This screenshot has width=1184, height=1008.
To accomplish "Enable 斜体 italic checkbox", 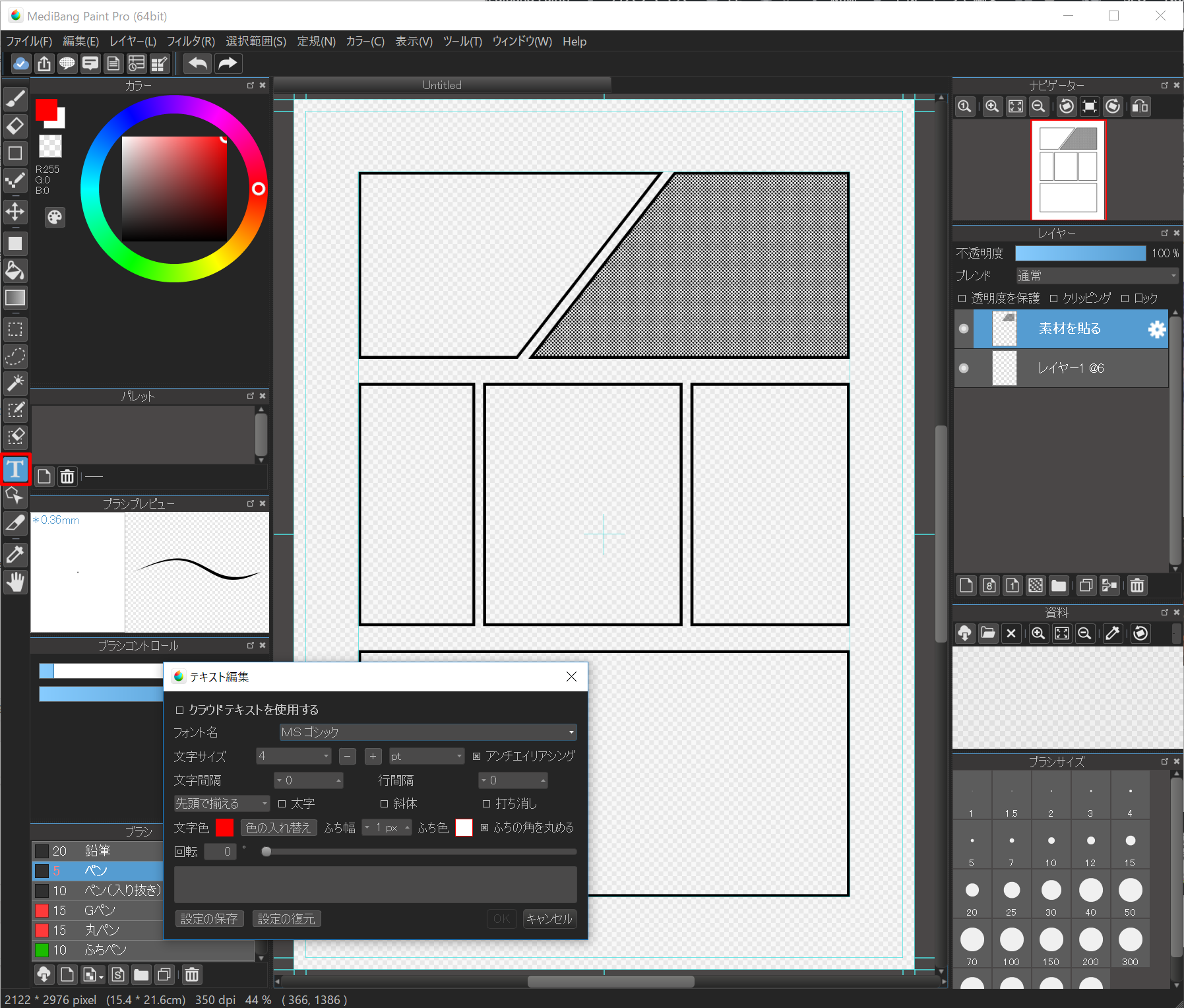I will click(384, 803).
